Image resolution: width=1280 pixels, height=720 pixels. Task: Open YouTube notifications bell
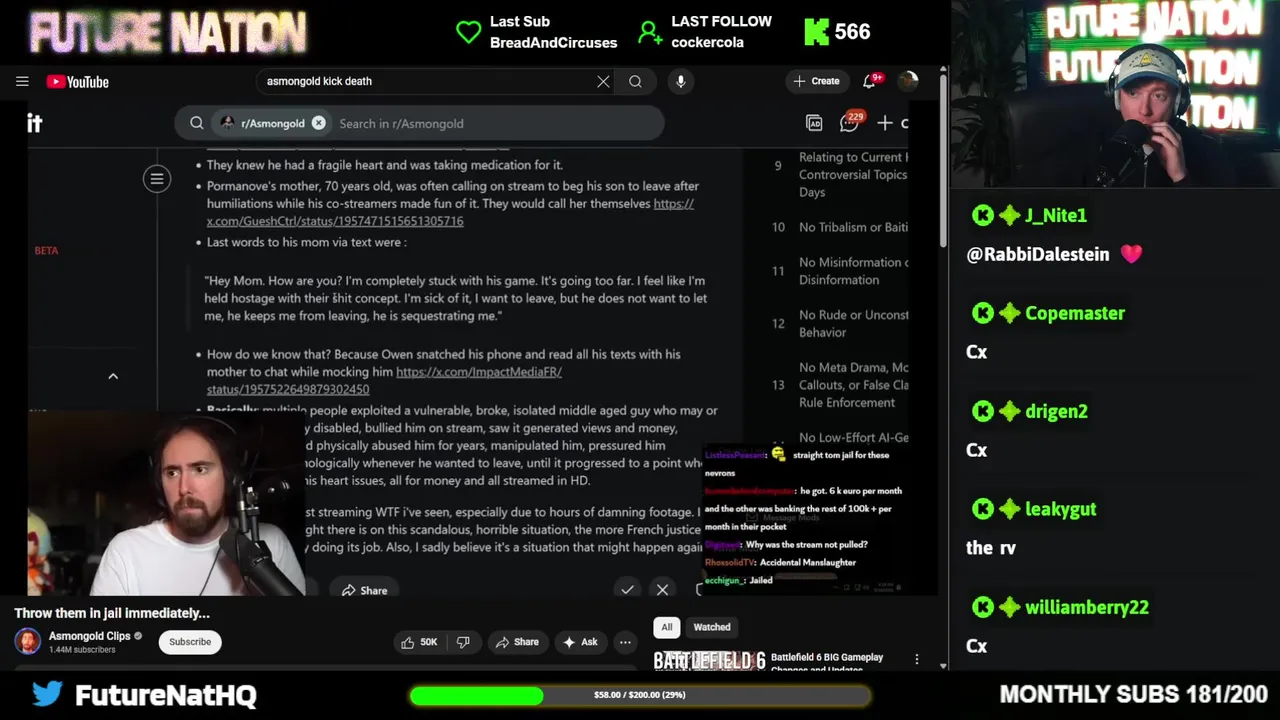click(x=870, y=81)
